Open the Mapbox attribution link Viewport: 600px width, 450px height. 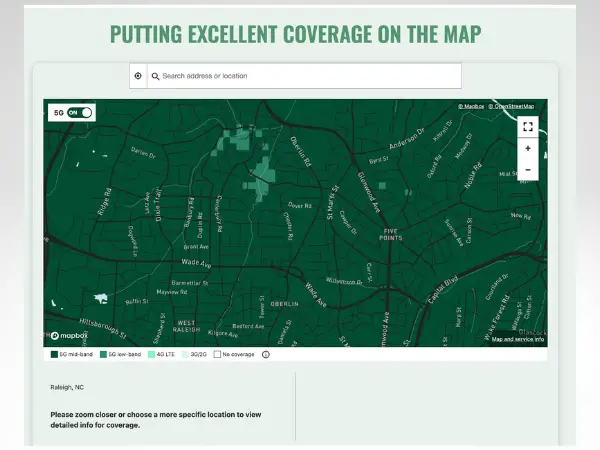pos(471,106)
